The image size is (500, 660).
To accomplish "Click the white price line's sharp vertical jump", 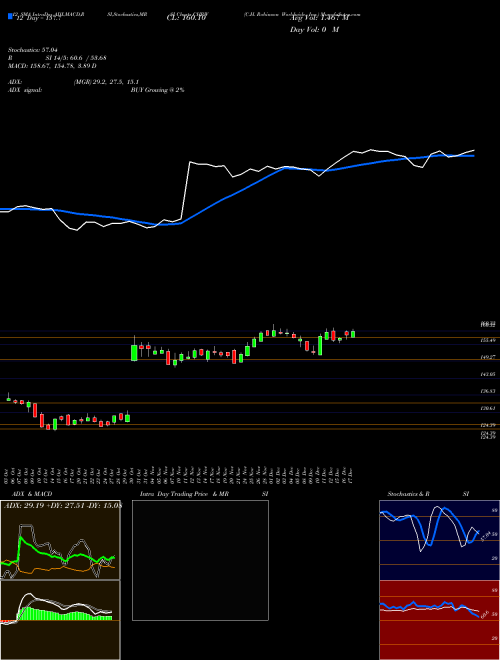I will [186, 190].
